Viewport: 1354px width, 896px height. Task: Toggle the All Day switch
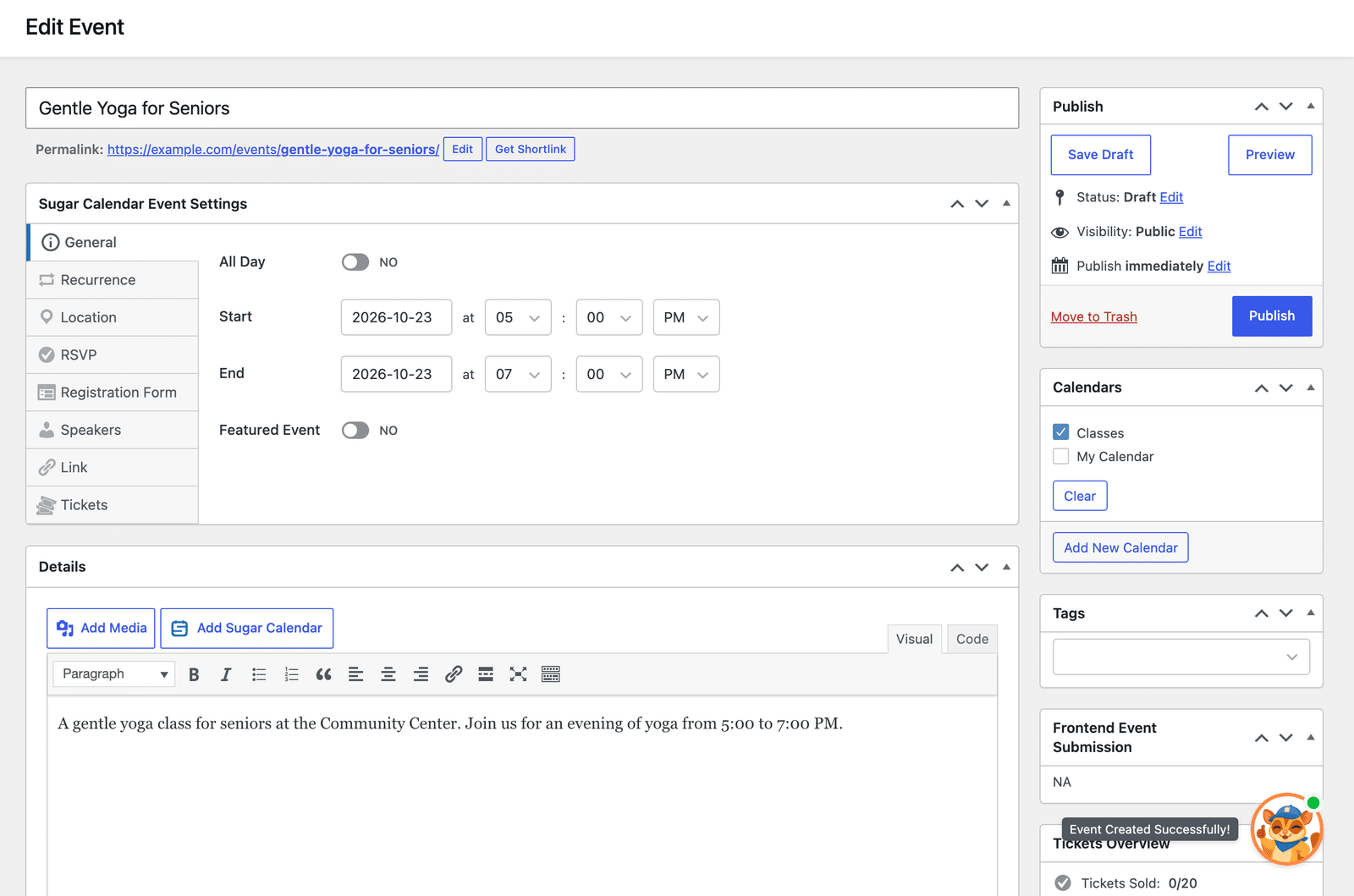point(355,262)
